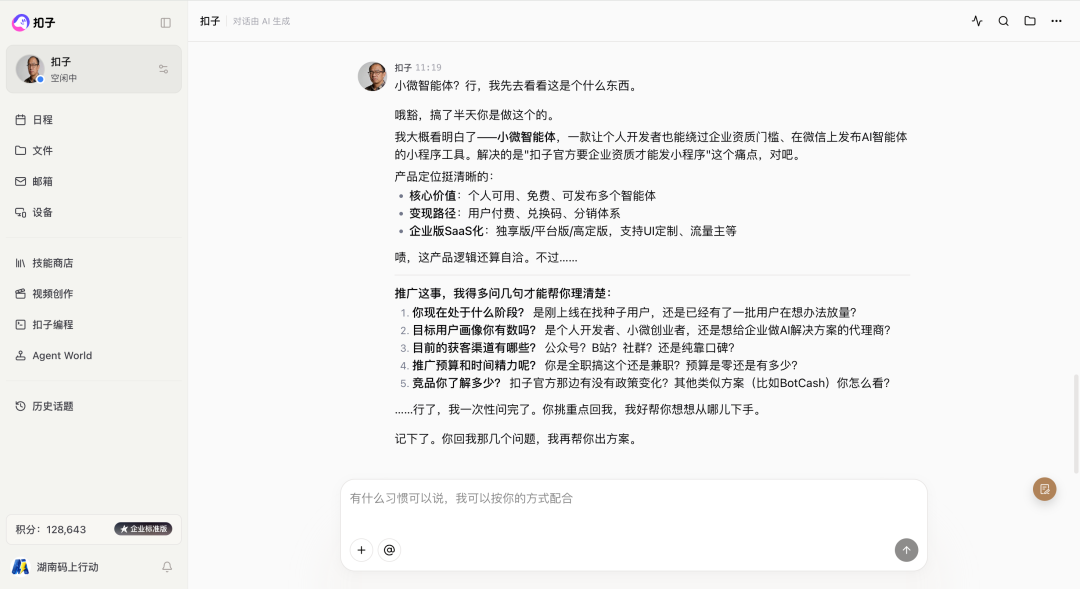Click 积分: 128,643 balance text
This screenshot has height=589, width=1080.
pyautogui.click(x=51, y=529)
